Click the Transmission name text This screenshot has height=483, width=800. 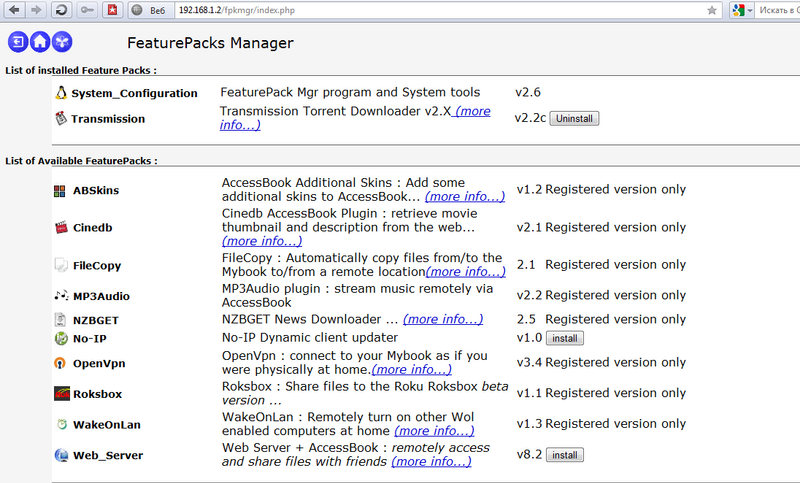point(108,119)
